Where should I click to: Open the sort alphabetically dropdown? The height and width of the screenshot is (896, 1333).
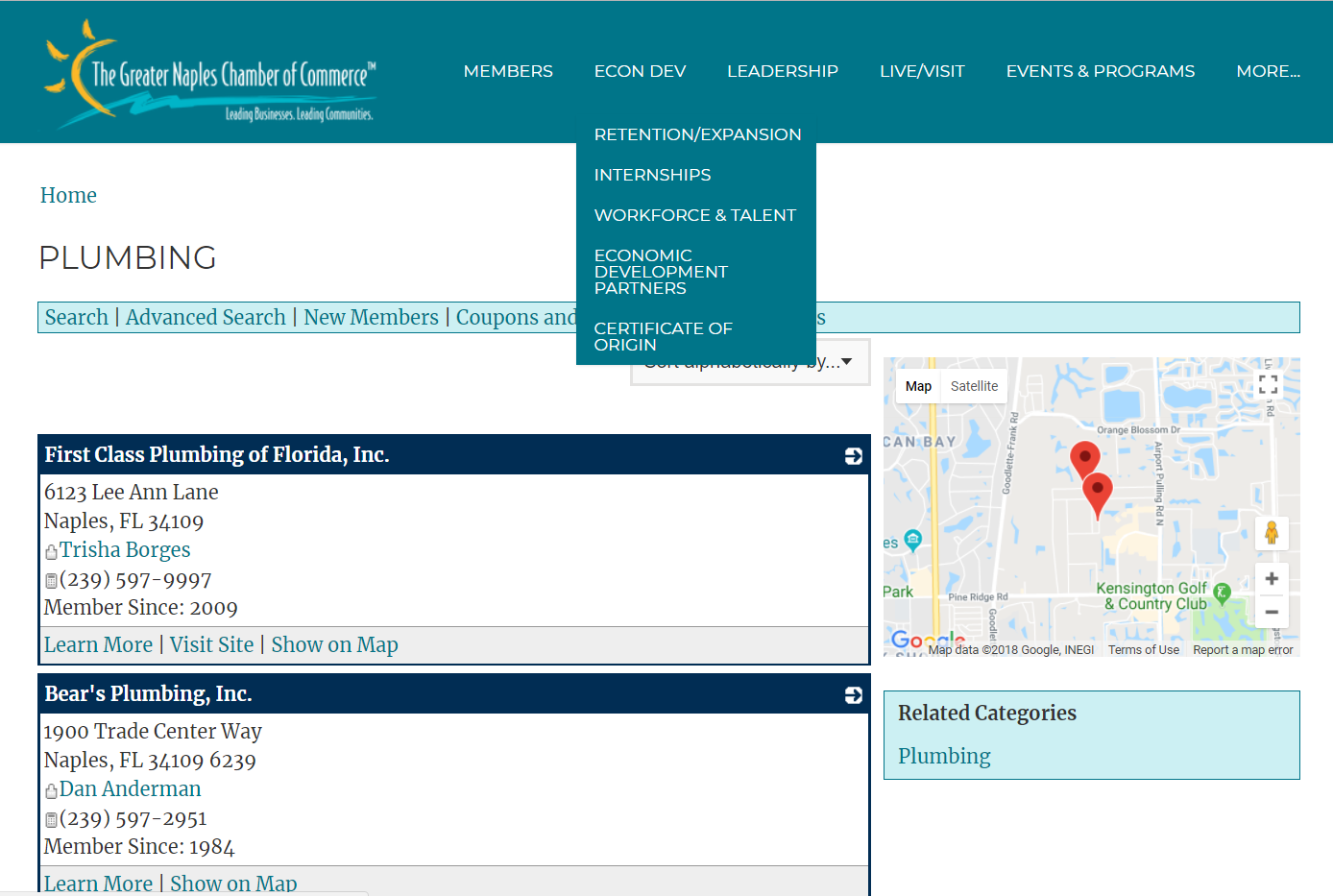750,362
